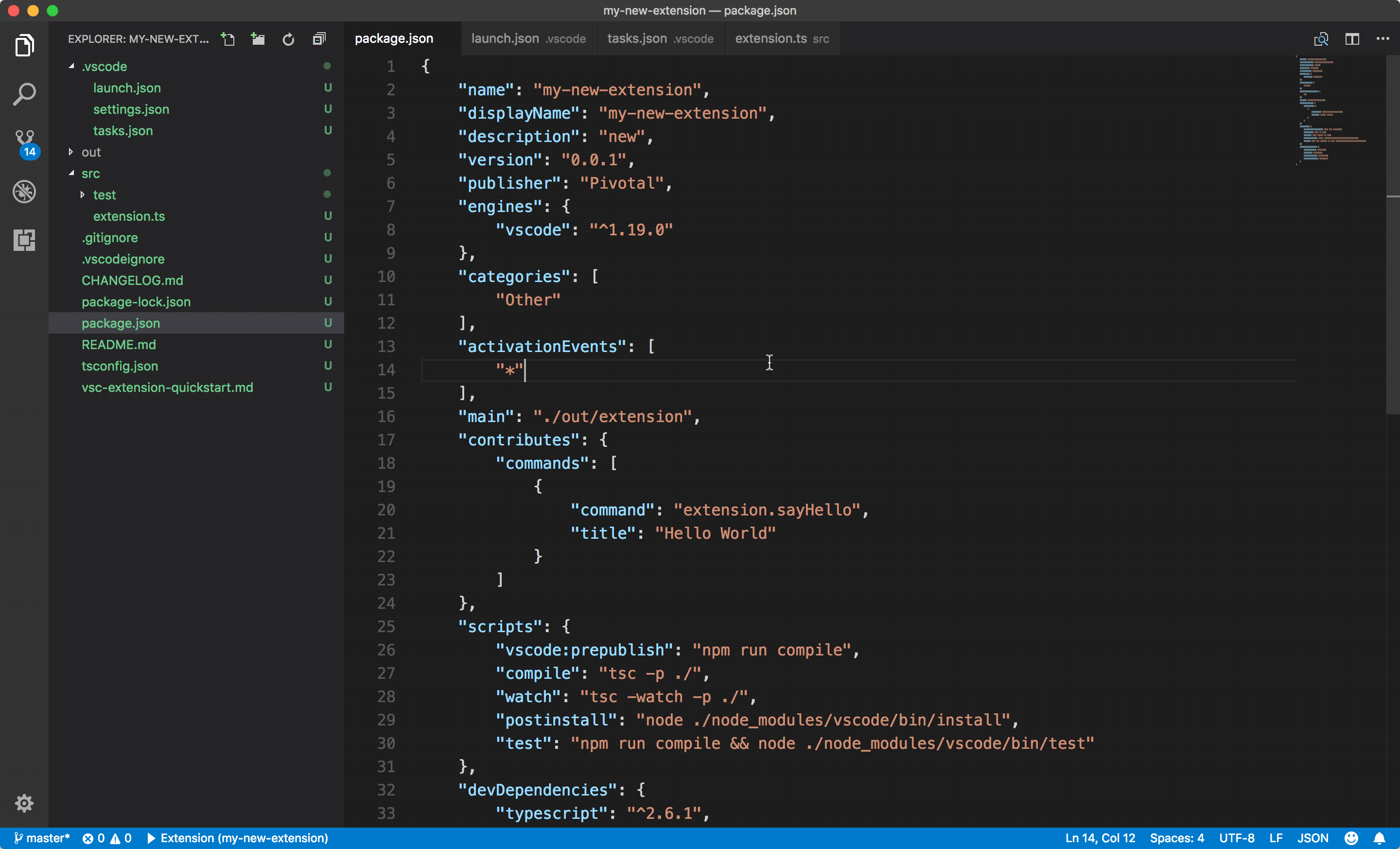This screenshot has height=849, width=1400.
Task: Split the editor view
Action: (x=1352, y=38)
